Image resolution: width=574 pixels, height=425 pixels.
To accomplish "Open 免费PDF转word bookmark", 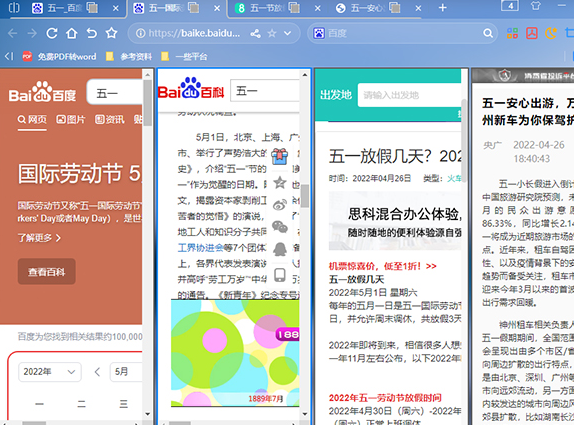I will pyautogui.click(x=59, y=56).
